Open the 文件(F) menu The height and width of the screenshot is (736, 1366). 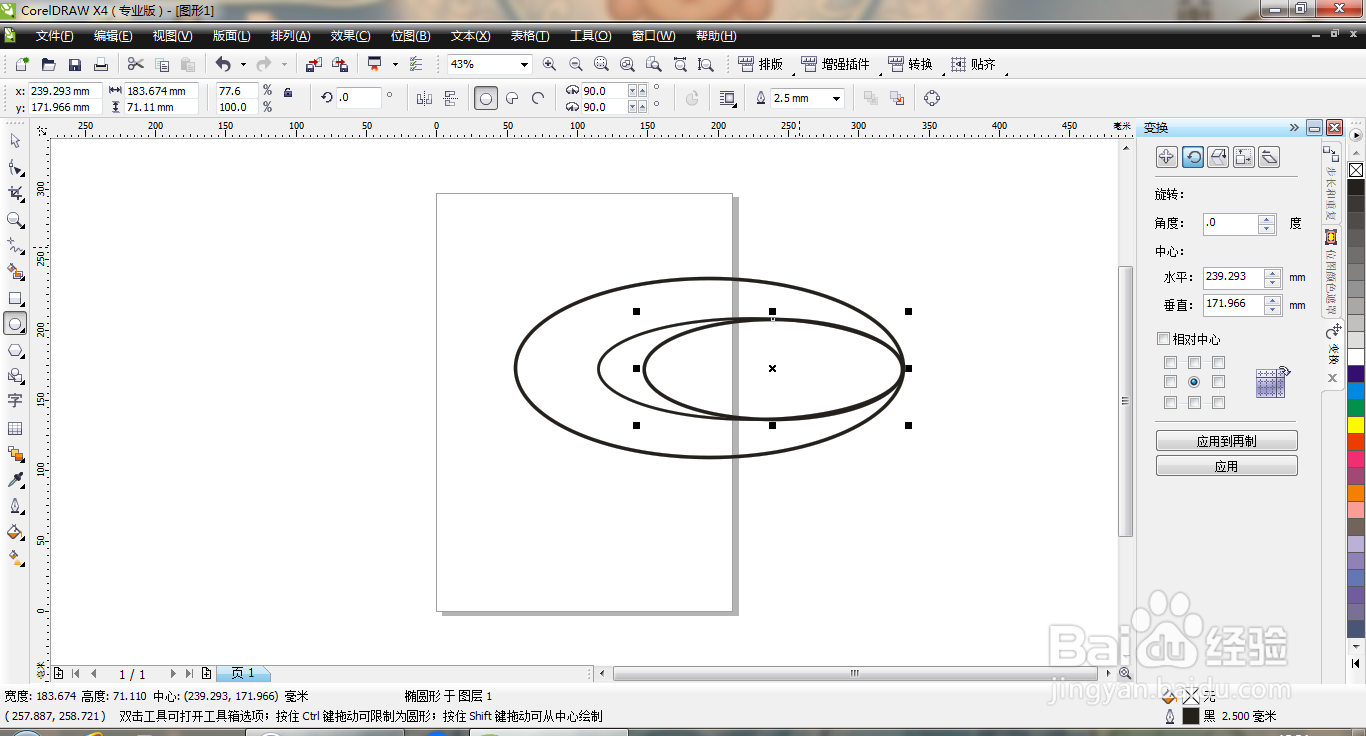tap(54, 36)
